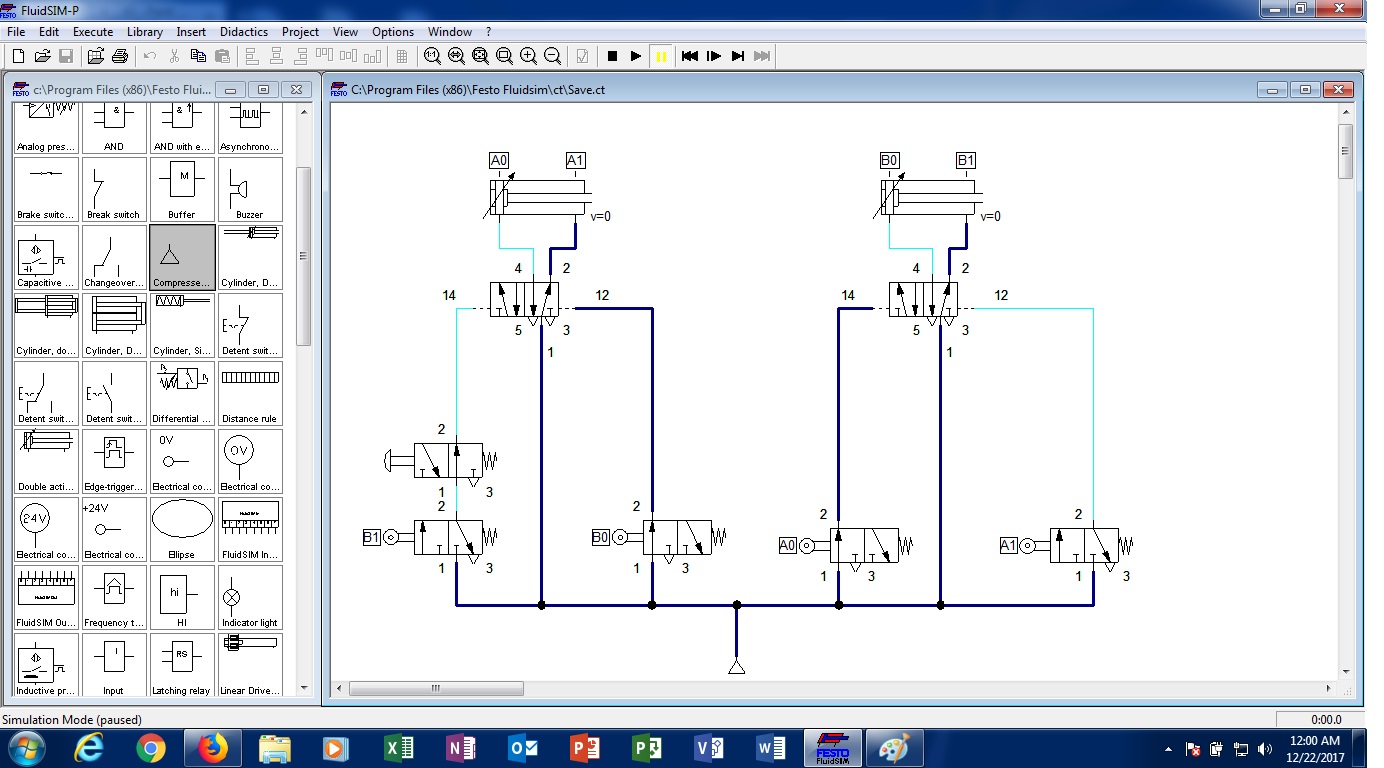Start the simulation with the Play button

[x=636, y=56]
